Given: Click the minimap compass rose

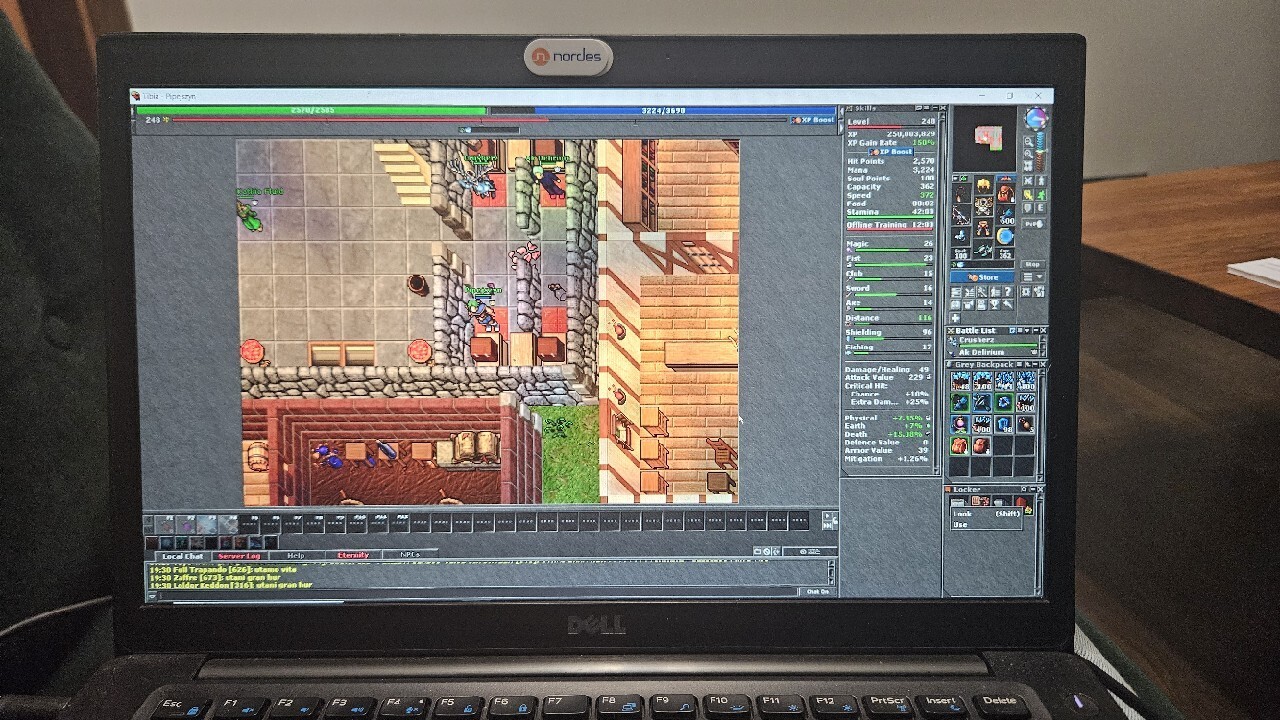Looking at the screenshot, I should 1037,120.
